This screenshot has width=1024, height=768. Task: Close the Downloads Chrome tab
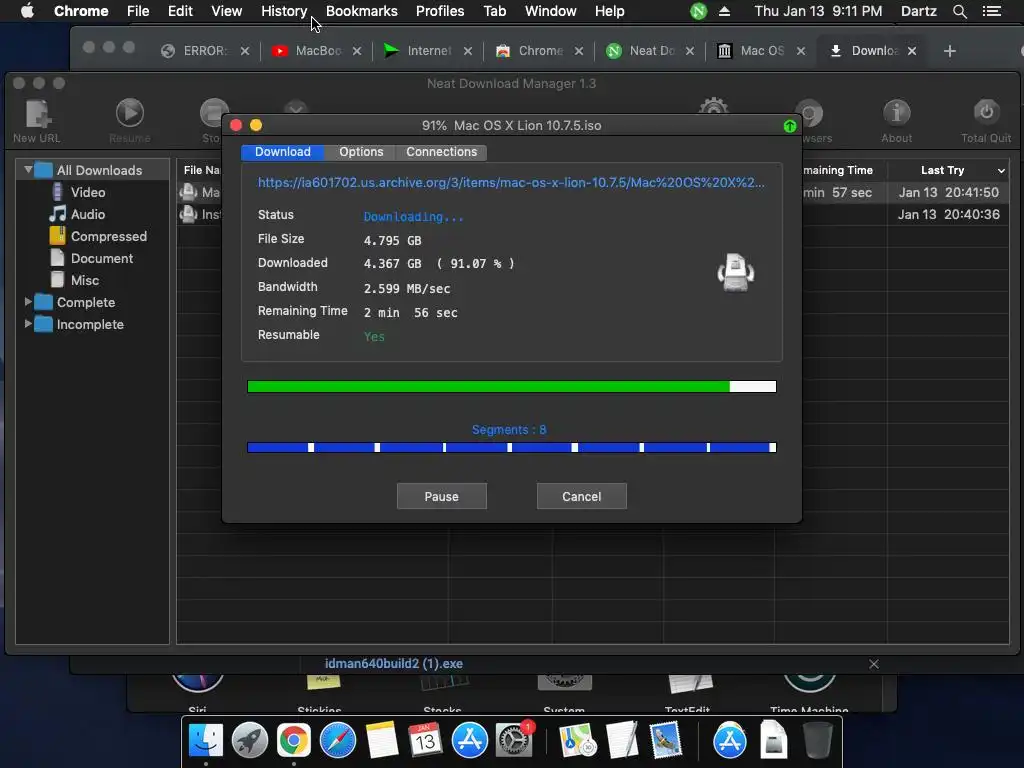912,51
